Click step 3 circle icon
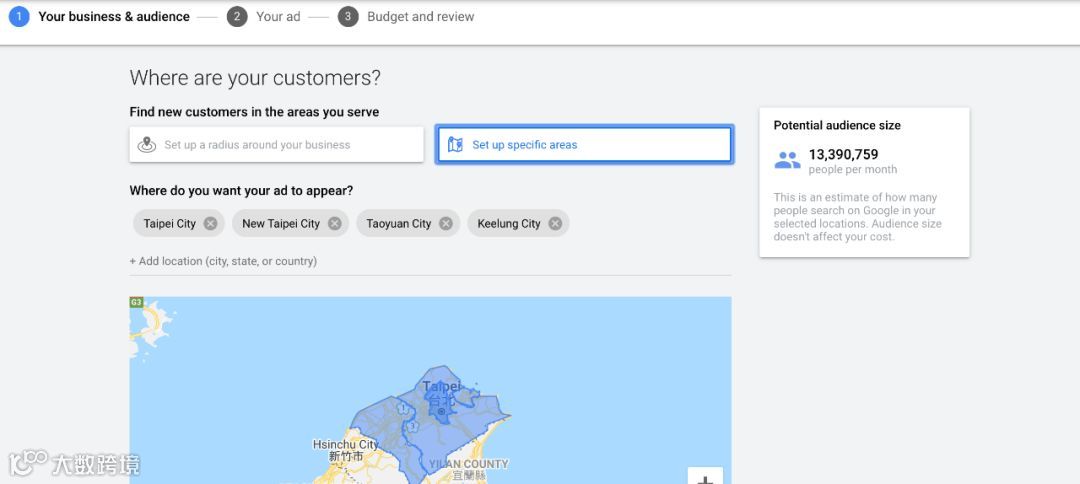The width and height of the screenshot is (1080, 484). (348, 17)
